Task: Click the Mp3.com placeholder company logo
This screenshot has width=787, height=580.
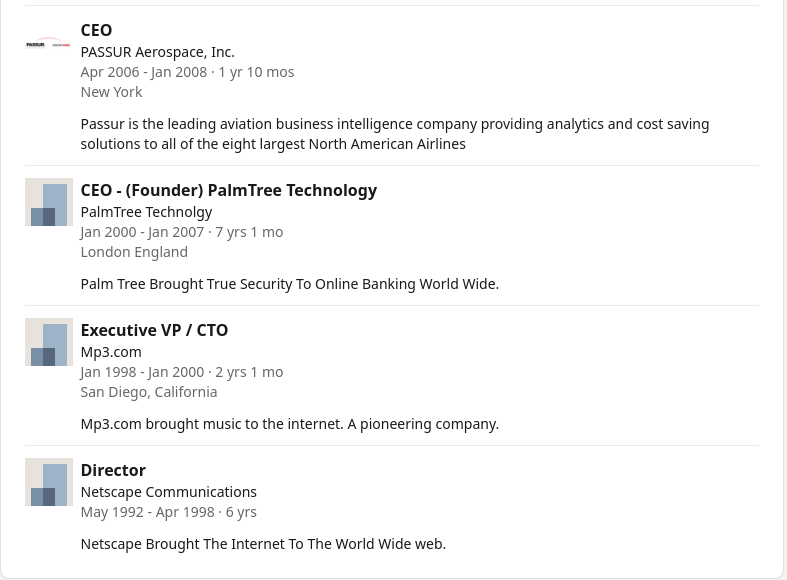Action: click(49, 342)
